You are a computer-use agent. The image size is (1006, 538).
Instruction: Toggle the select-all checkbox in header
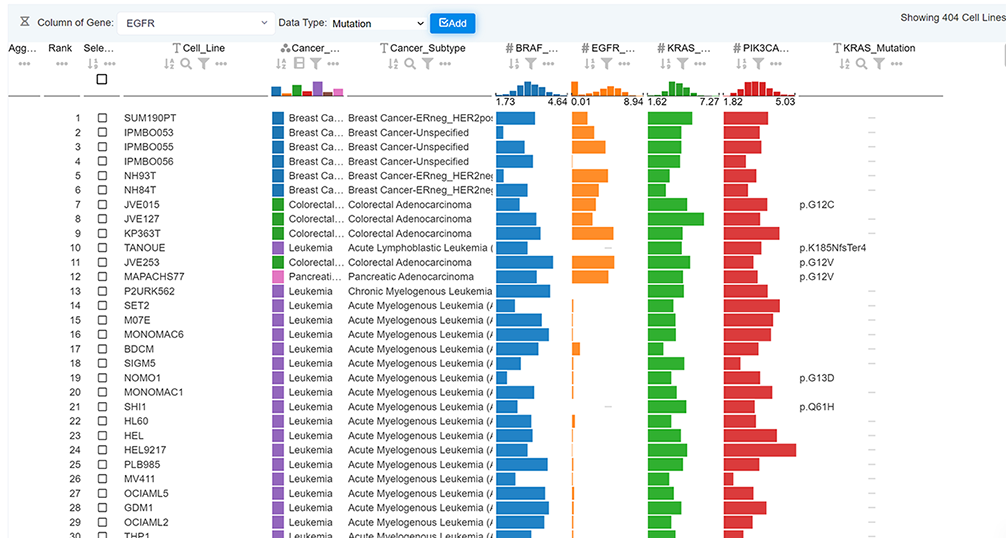coord(102,79)
